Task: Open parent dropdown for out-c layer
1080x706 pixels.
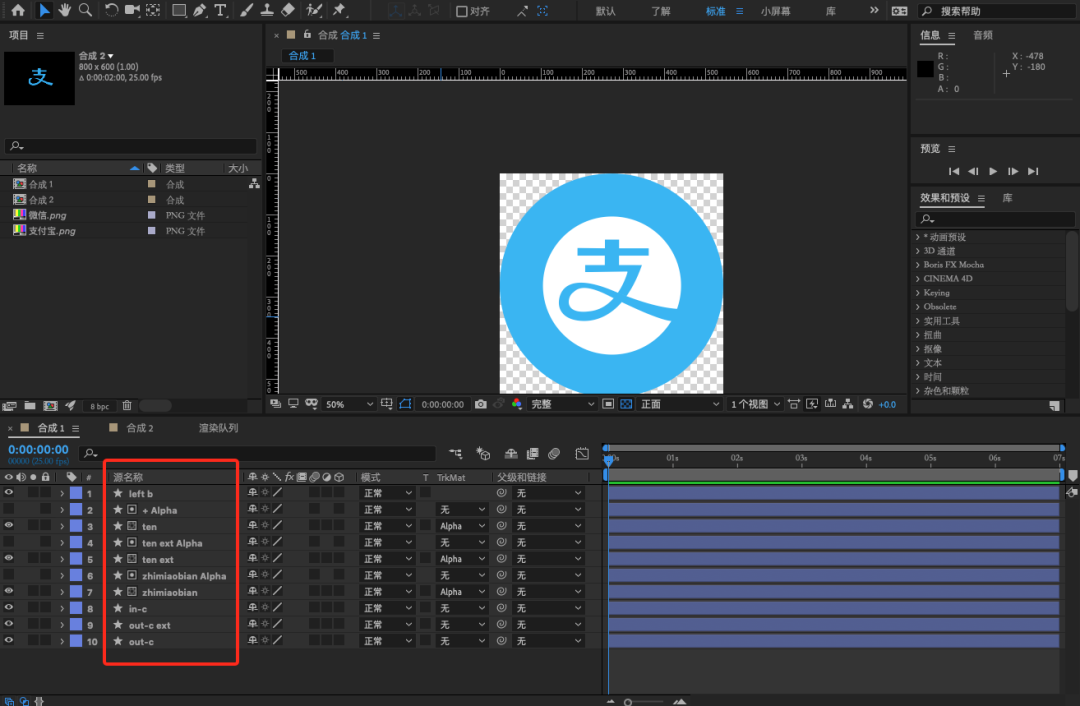Action: [549, 641]
